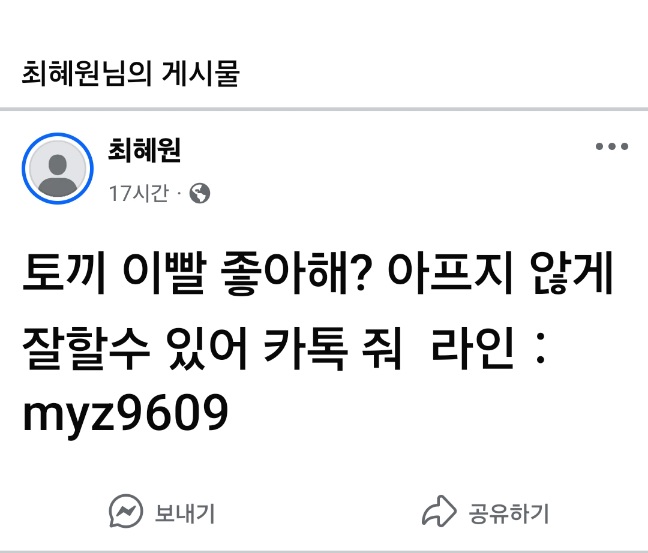Click the share arrow icon

(x=439, y=511)
